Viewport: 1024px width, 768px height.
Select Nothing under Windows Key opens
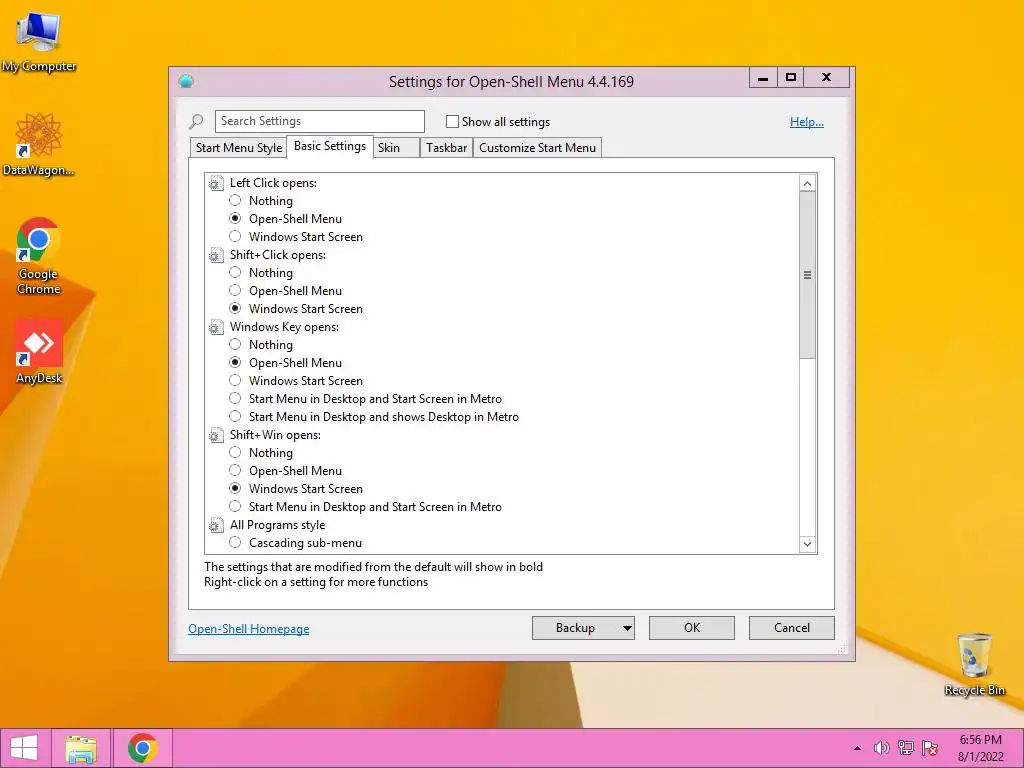coord(235,344)
